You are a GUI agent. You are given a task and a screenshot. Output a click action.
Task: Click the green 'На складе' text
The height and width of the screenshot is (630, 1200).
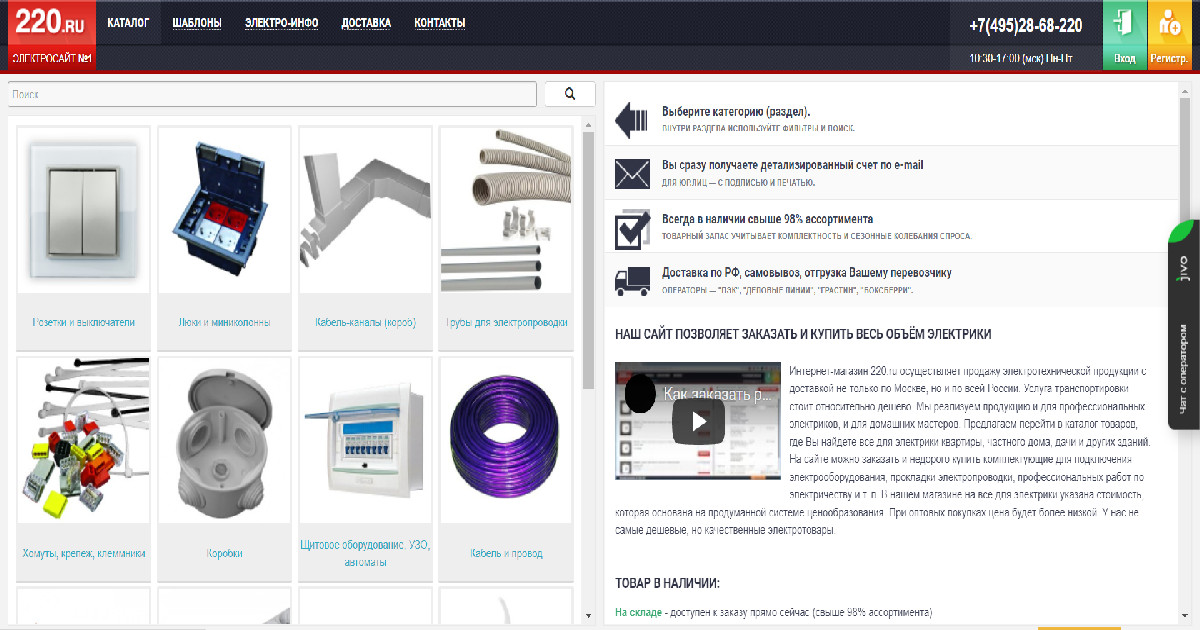tap(639, 612)
